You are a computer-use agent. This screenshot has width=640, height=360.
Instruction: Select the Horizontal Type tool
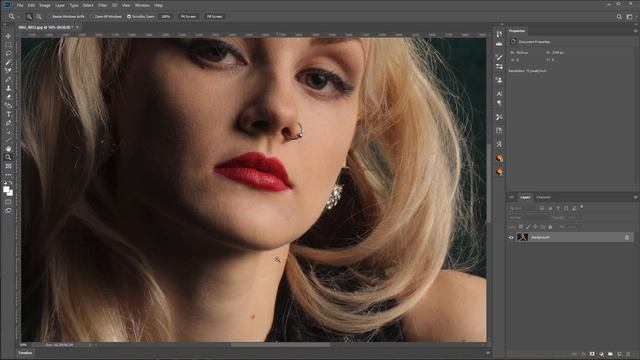pyautogui.click(x=8, y=114)
